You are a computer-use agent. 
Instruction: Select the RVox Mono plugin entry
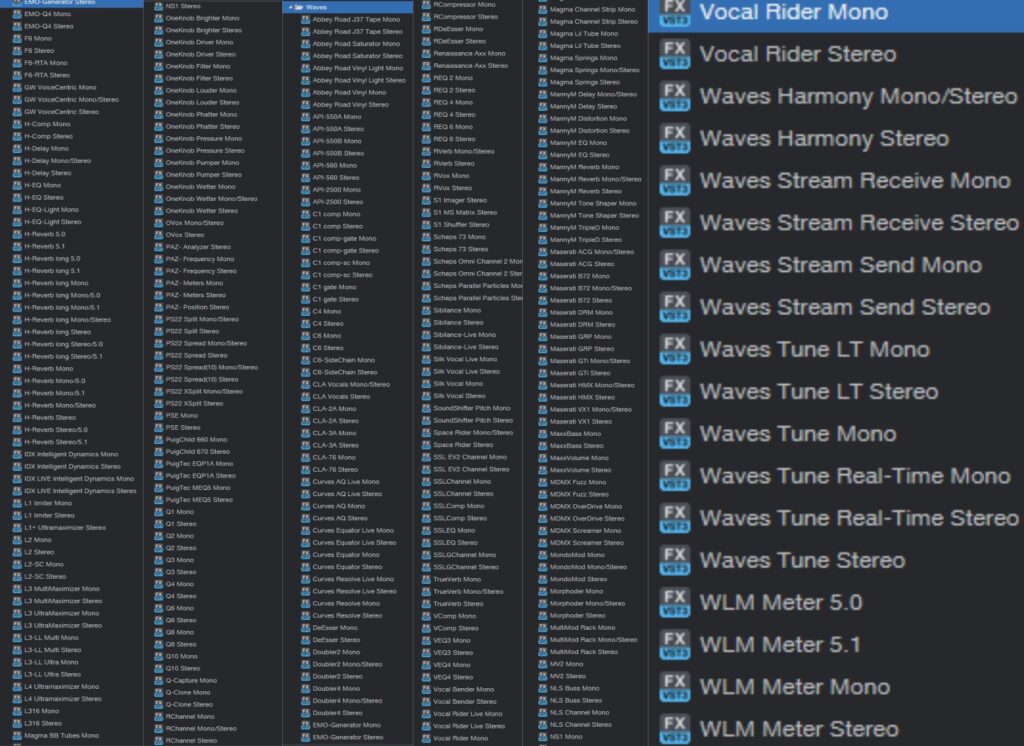click(452, 175)
